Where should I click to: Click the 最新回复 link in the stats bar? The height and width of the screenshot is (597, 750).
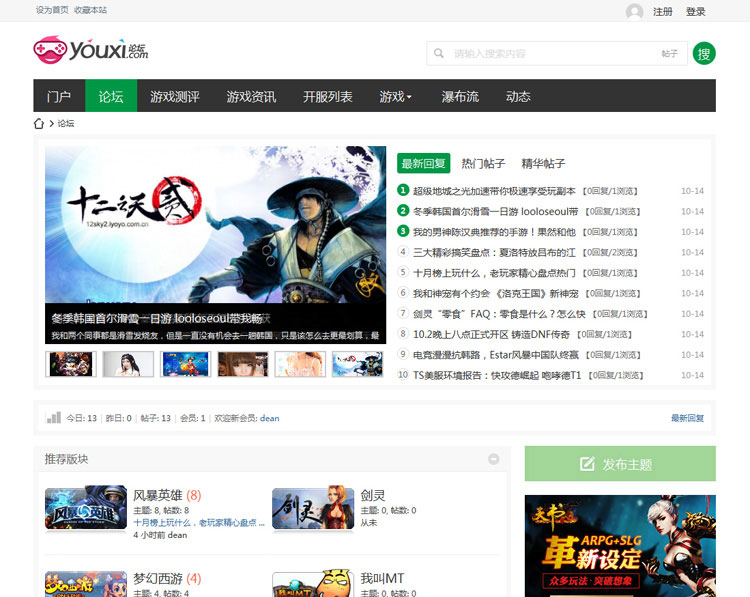(687, 418)
